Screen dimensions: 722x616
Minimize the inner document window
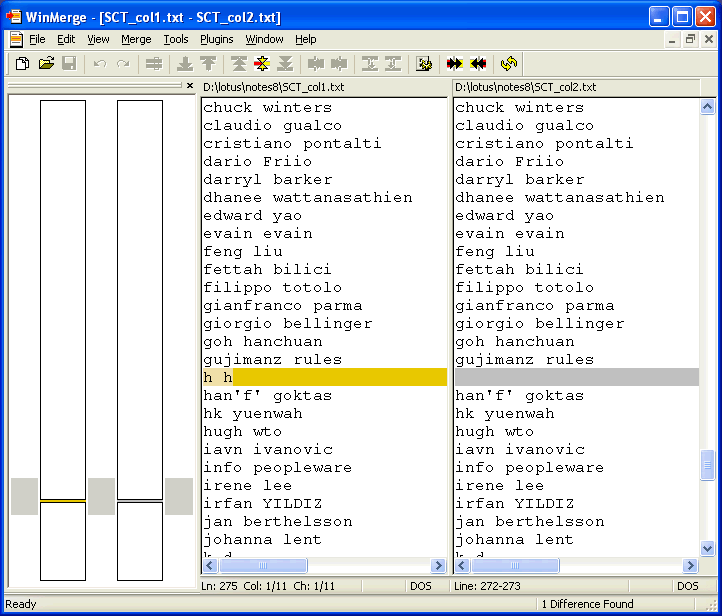tap(672, 40)
